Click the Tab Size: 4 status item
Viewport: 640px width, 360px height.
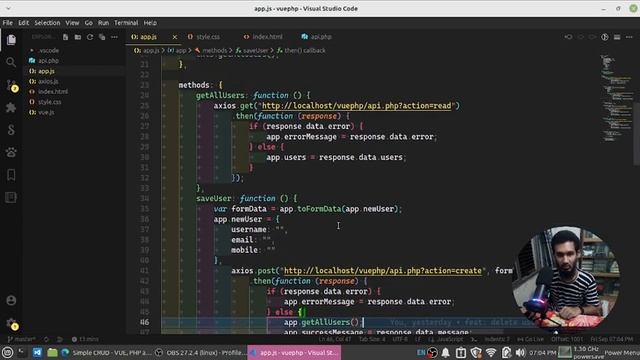tap(372, 339)
